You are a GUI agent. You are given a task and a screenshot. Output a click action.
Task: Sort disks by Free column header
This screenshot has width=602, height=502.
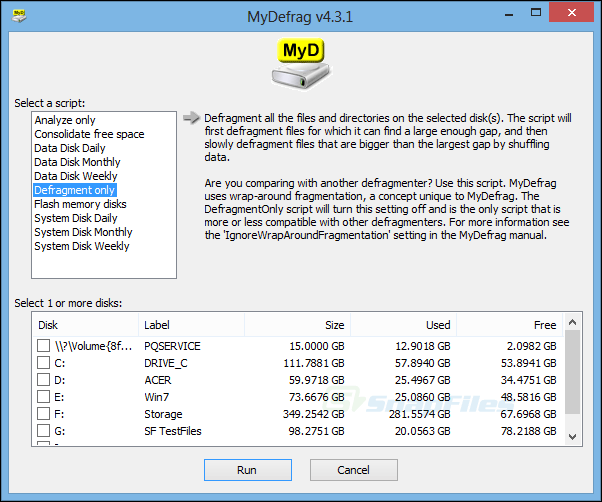click(x=509, y=325)
